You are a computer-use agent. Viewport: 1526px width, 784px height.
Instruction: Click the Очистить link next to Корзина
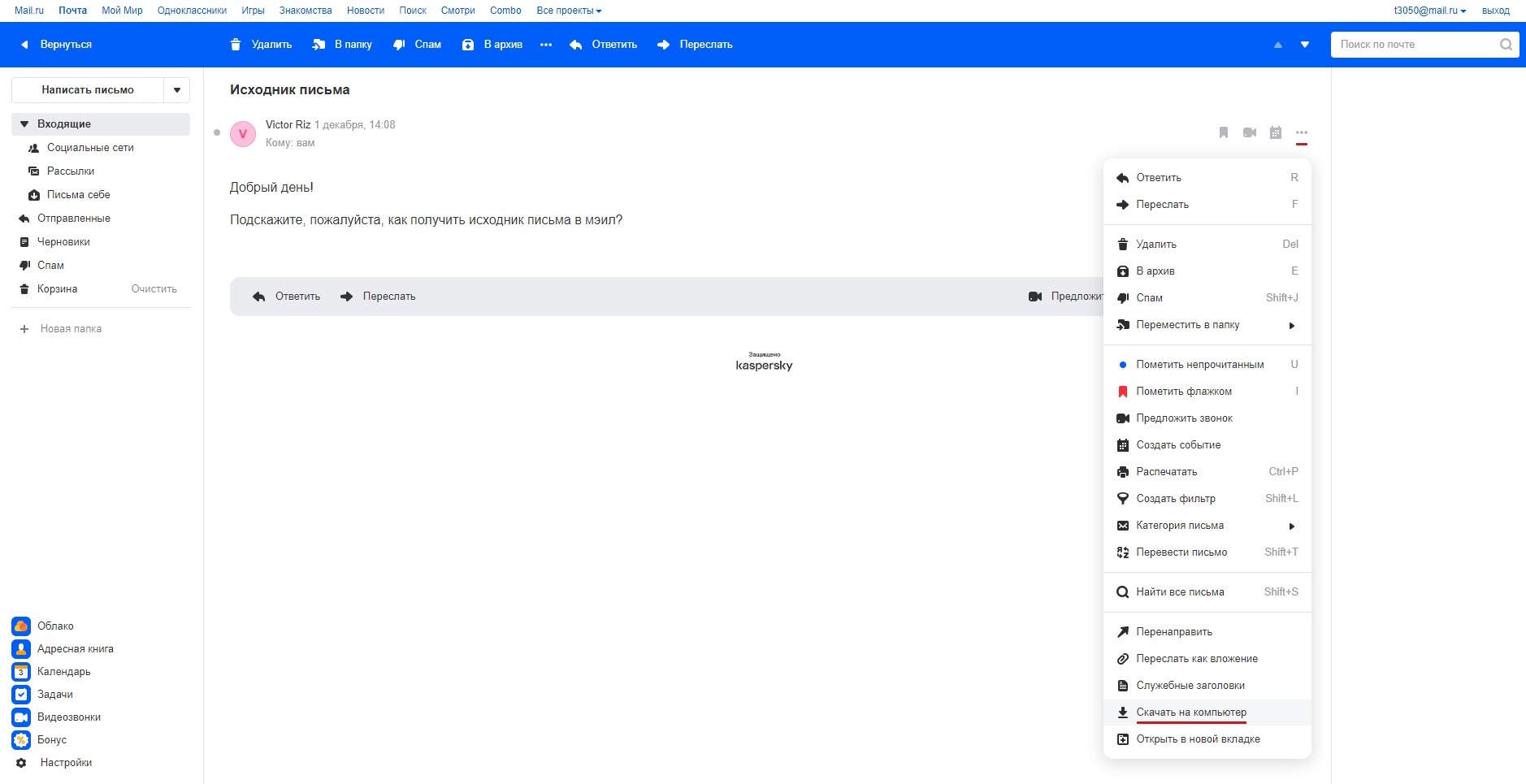(x=154, y=289)
